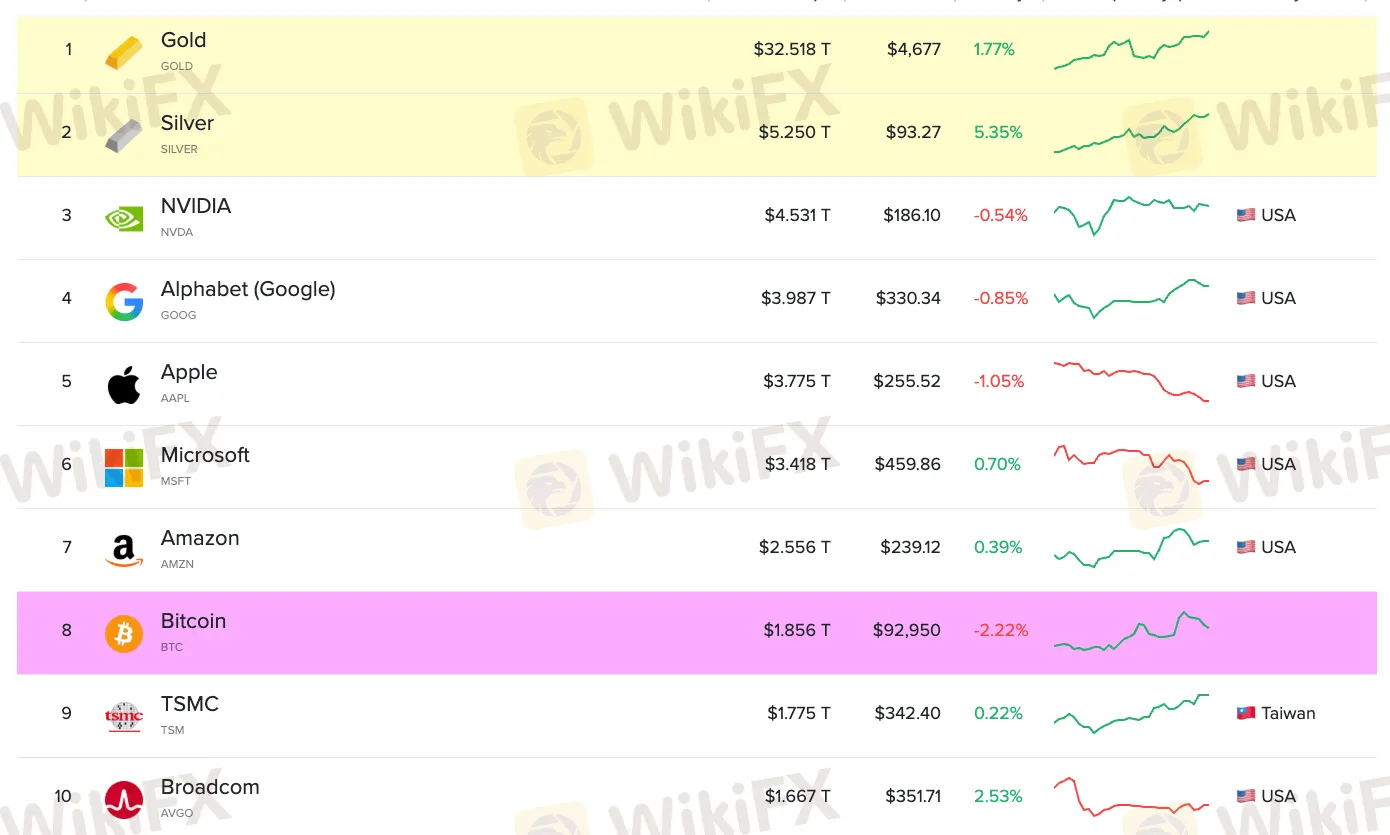1390x835 pixels.
Task: Click the Gold bar icon
Action: (x=123, y=48)
